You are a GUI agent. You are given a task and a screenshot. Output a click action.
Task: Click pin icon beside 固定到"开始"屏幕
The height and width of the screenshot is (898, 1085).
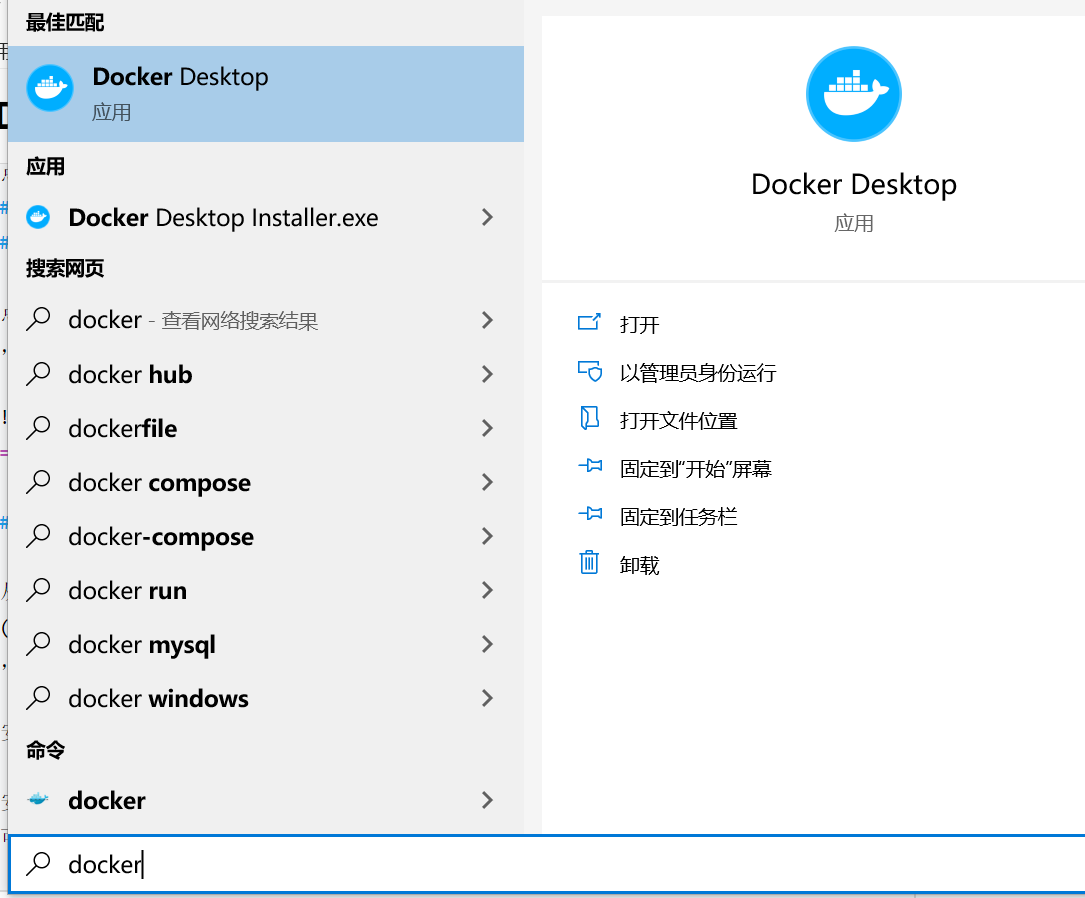coord(590,466)
